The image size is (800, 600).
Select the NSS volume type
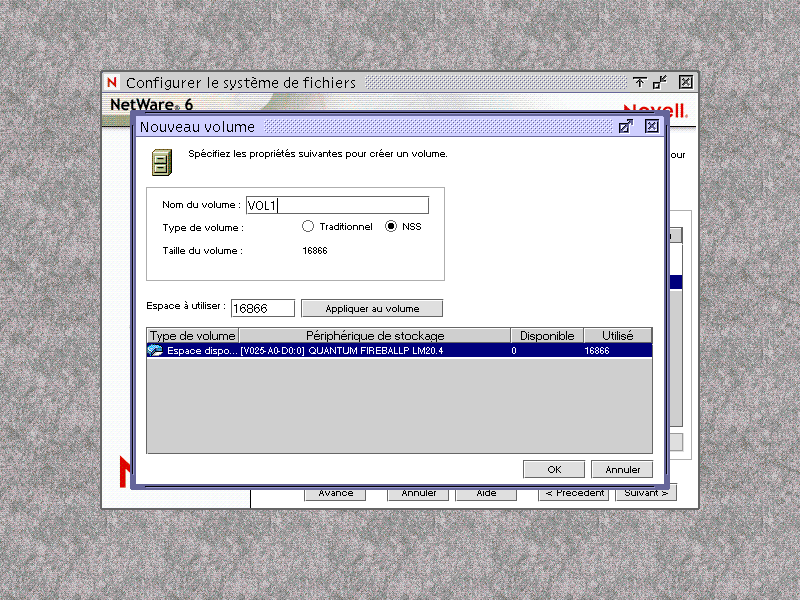pos(391,227)
